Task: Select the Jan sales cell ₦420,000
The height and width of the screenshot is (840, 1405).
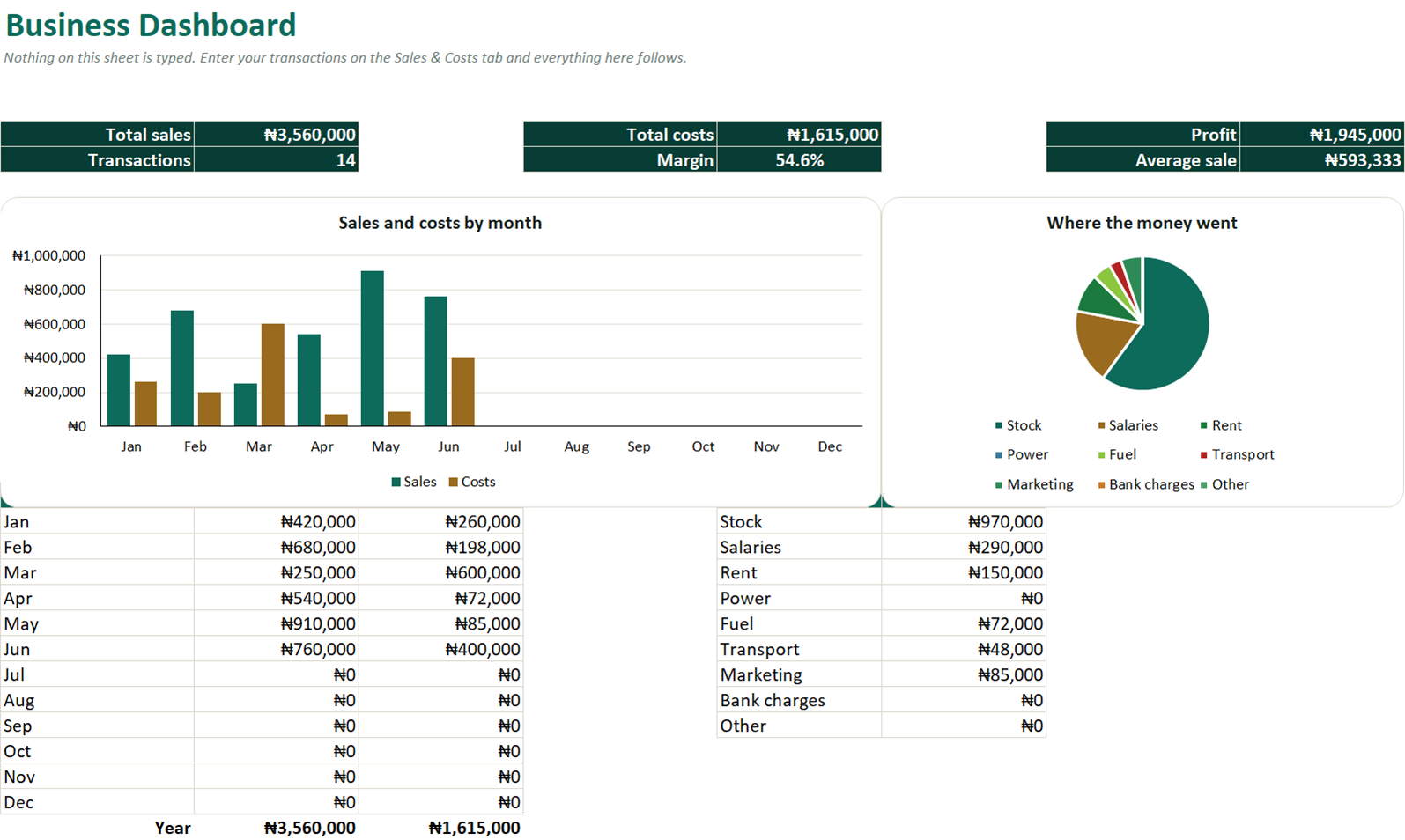Action: pyautogui.click(x=276, y=521)
